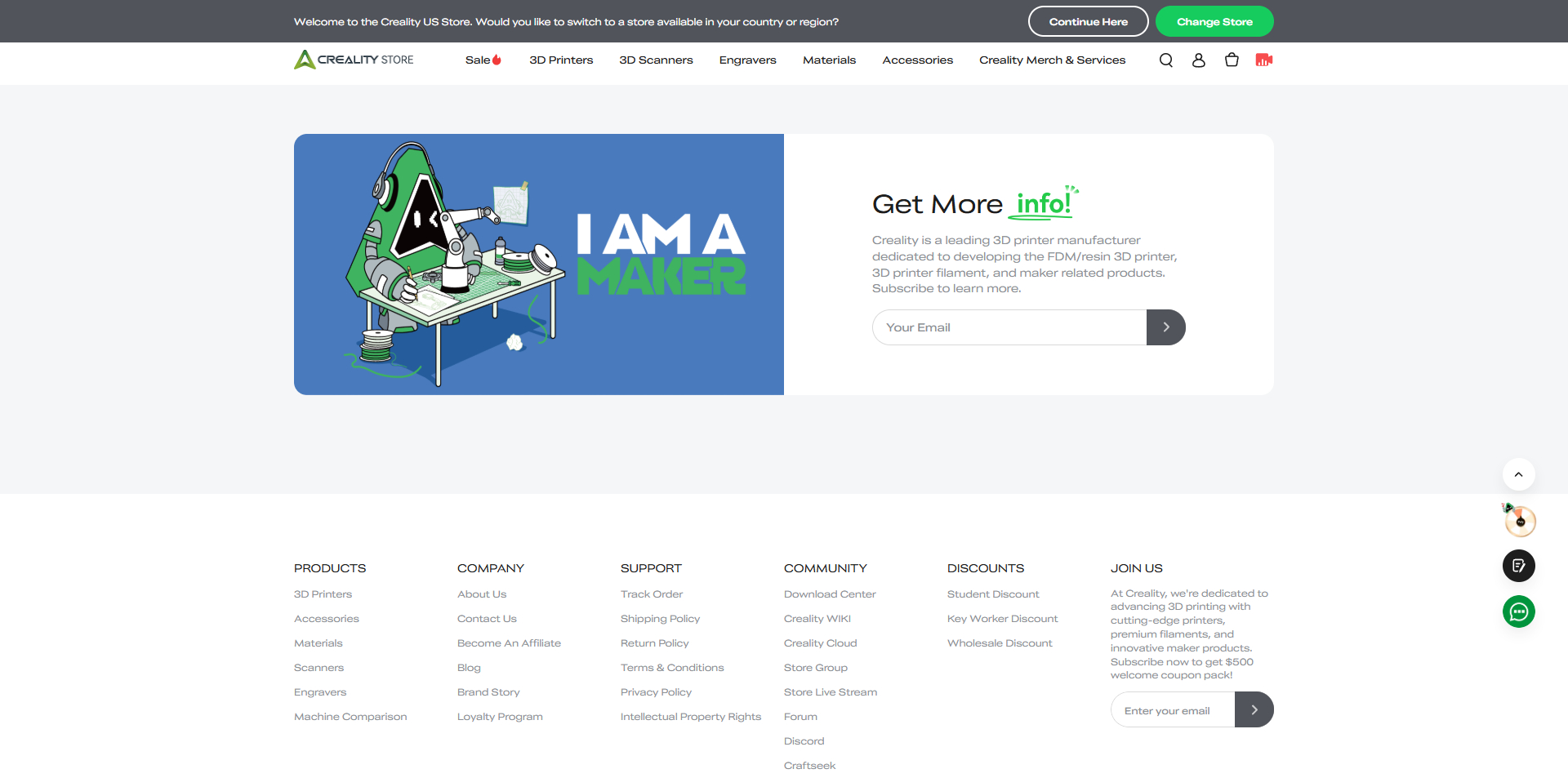Open the Contact Us link
1568x778 pixels.
click(487, 619)
